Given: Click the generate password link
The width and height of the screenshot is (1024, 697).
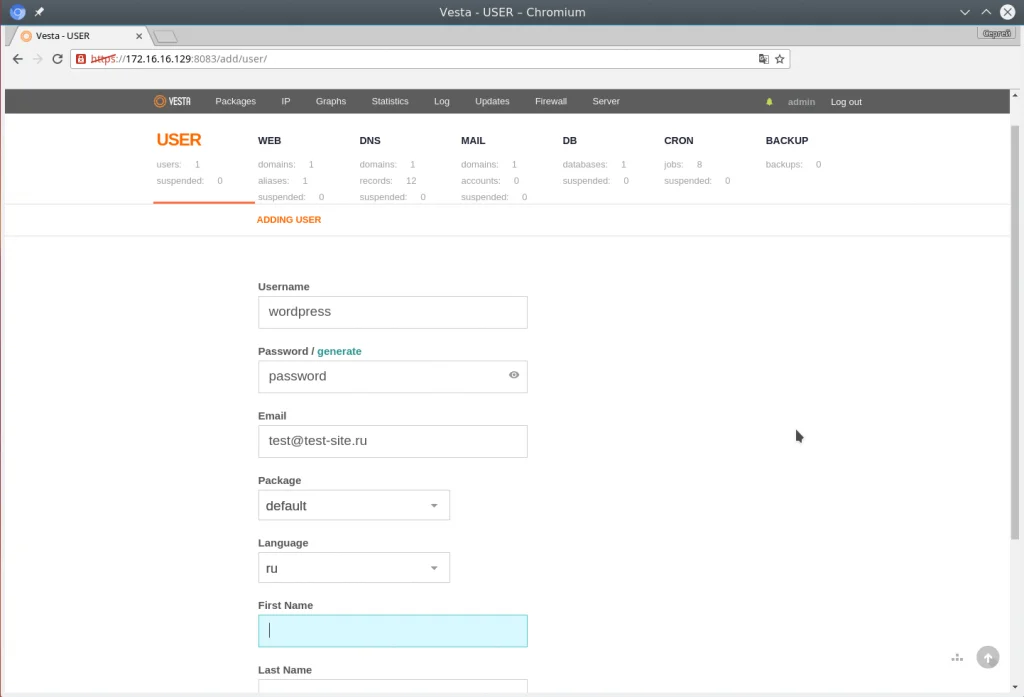Looking at the screenshot, I should [339, 351].
